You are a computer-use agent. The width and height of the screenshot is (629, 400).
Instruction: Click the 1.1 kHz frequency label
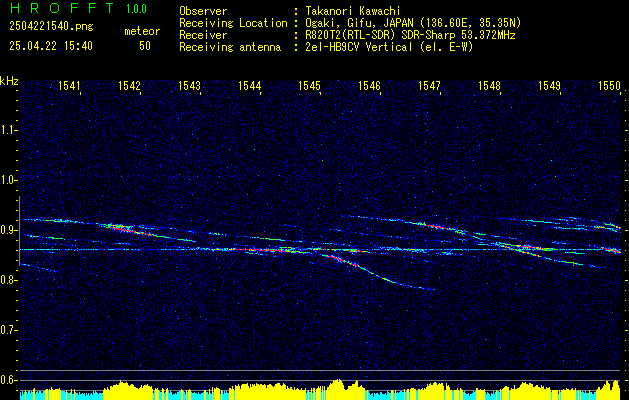coord(8,130)
